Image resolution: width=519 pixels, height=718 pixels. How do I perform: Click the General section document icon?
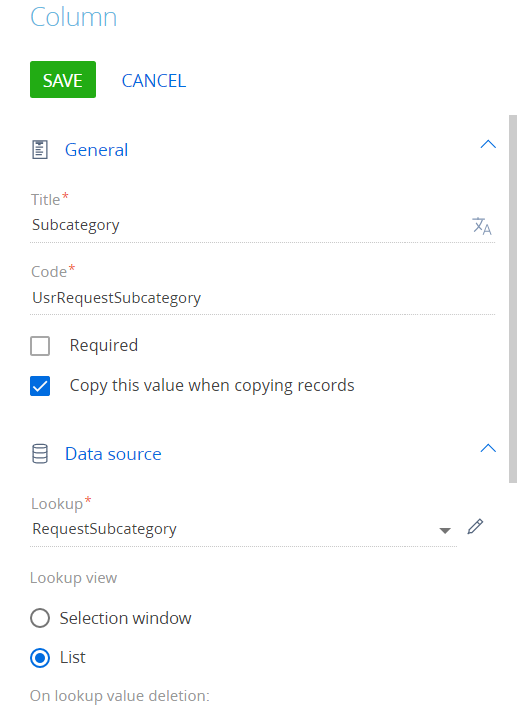40,150
